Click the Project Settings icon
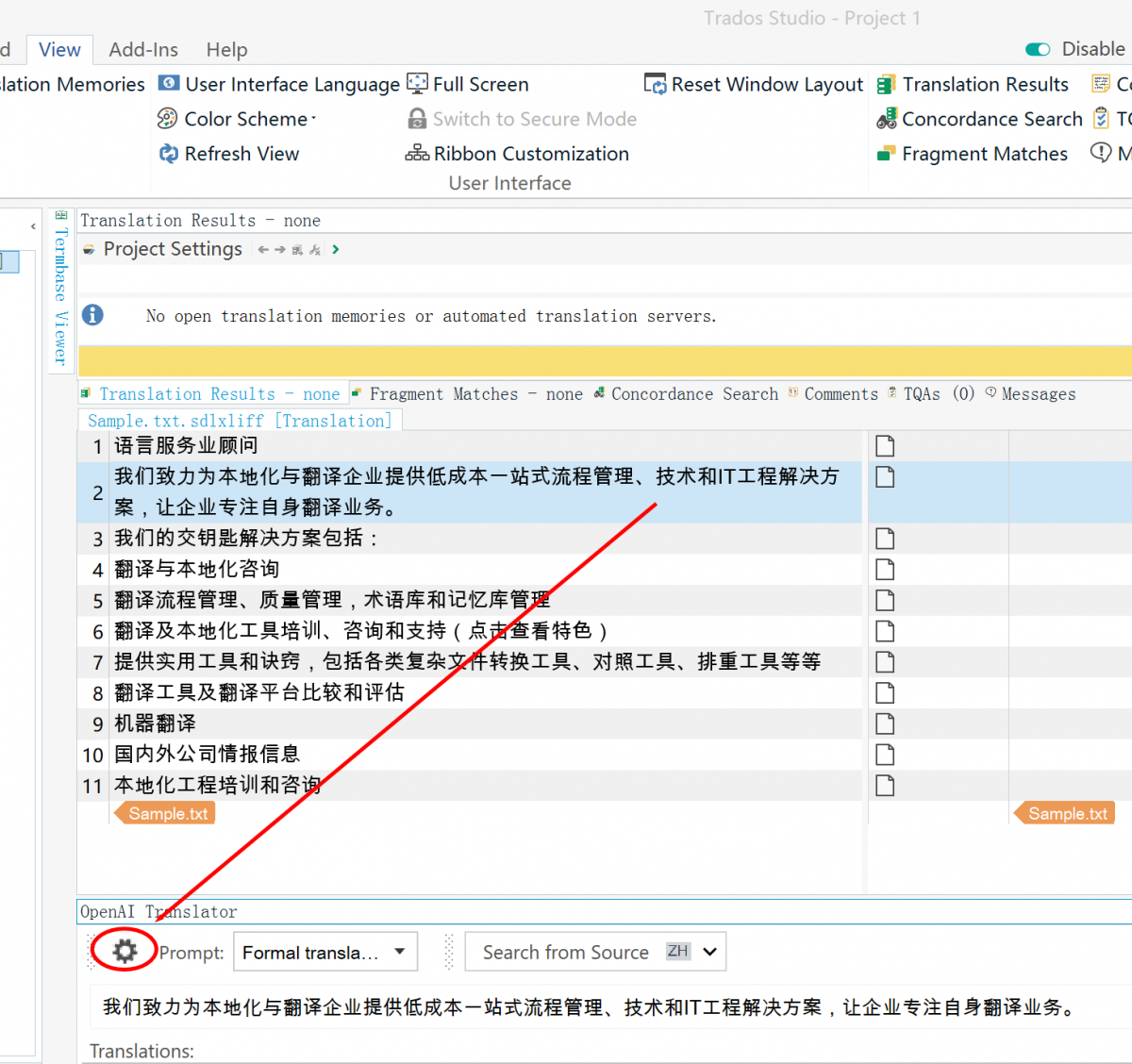The width and height of the screenshot is (1132, 1064). 88,249
